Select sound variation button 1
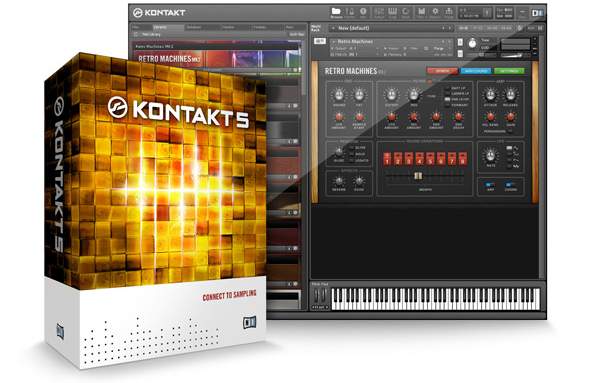This screenshot has height=383, width=600. [x=387, y=158]
